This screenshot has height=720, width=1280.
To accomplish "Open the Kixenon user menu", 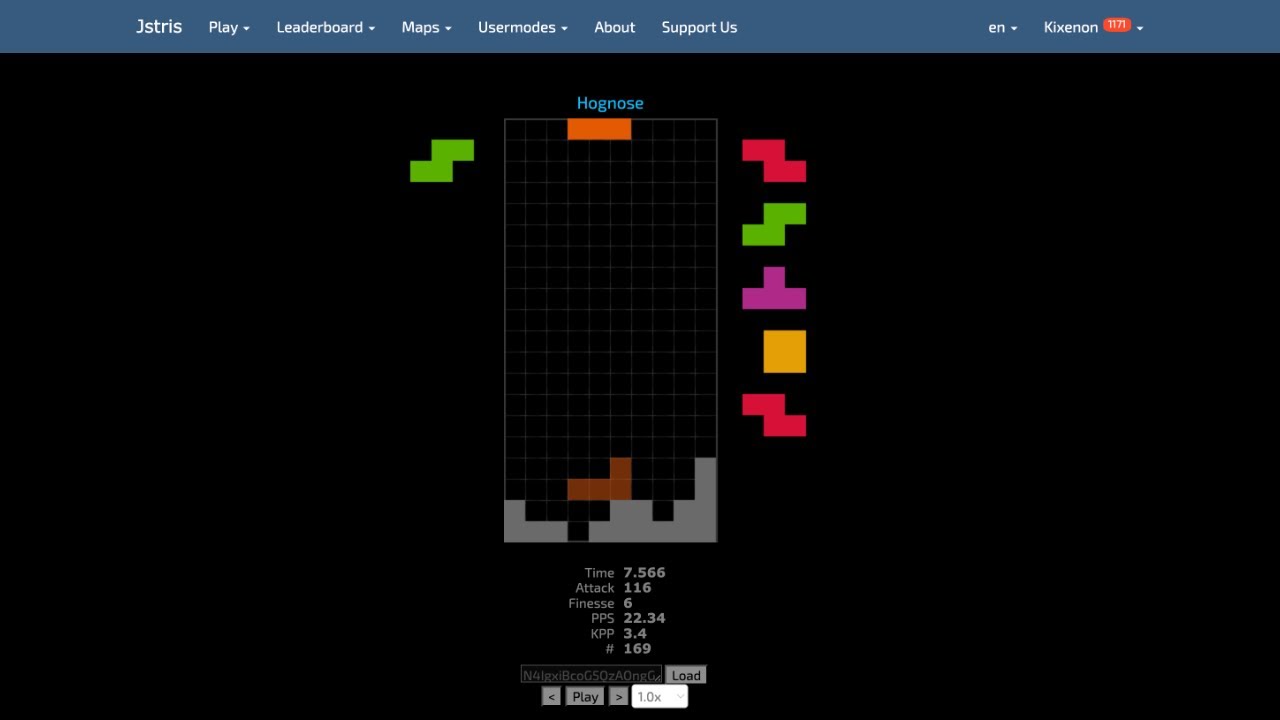I will coord(1093,27).
